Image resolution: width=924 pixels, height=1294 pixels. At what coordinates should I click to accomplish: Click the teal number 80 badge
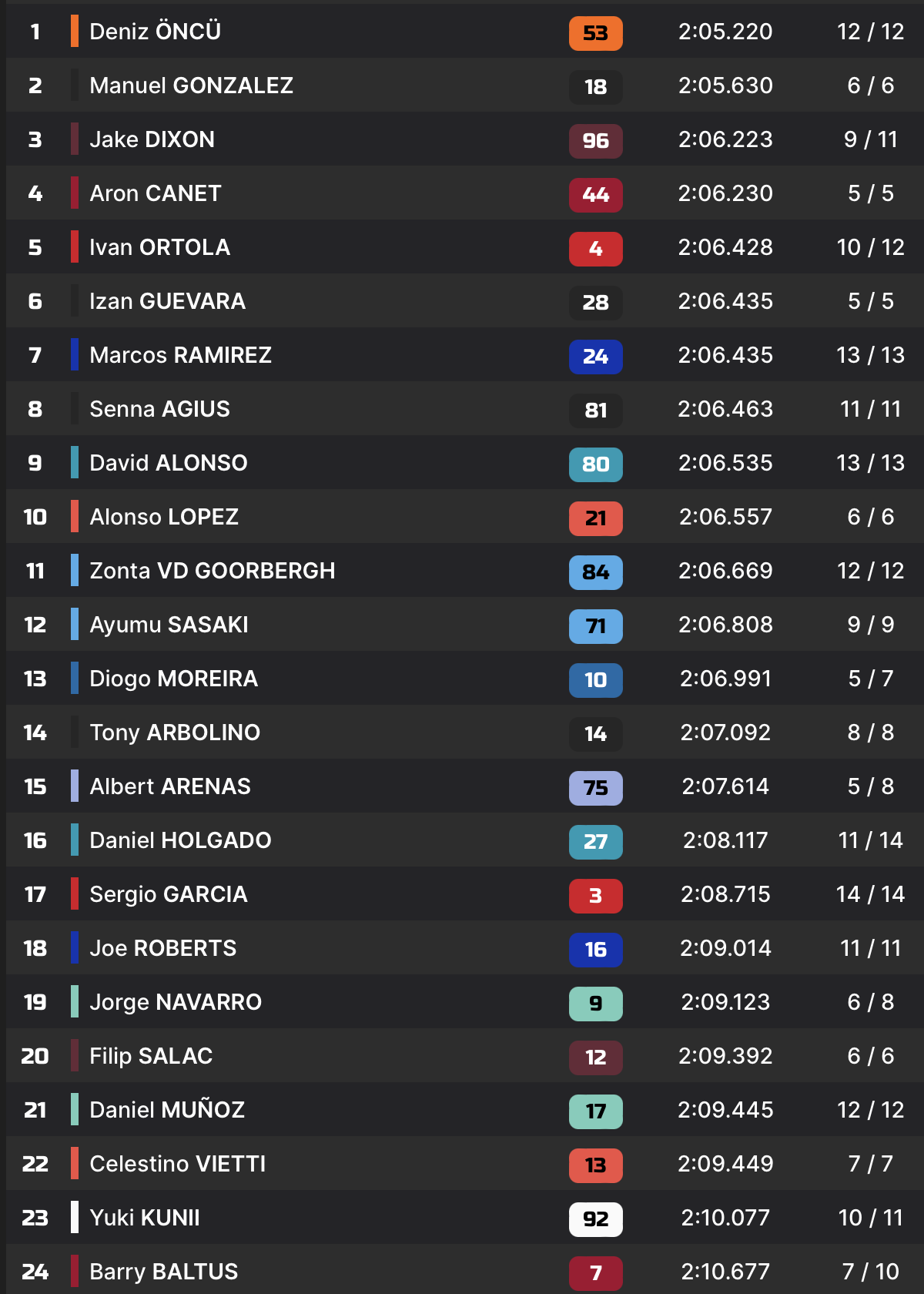[x=595, y=464]
